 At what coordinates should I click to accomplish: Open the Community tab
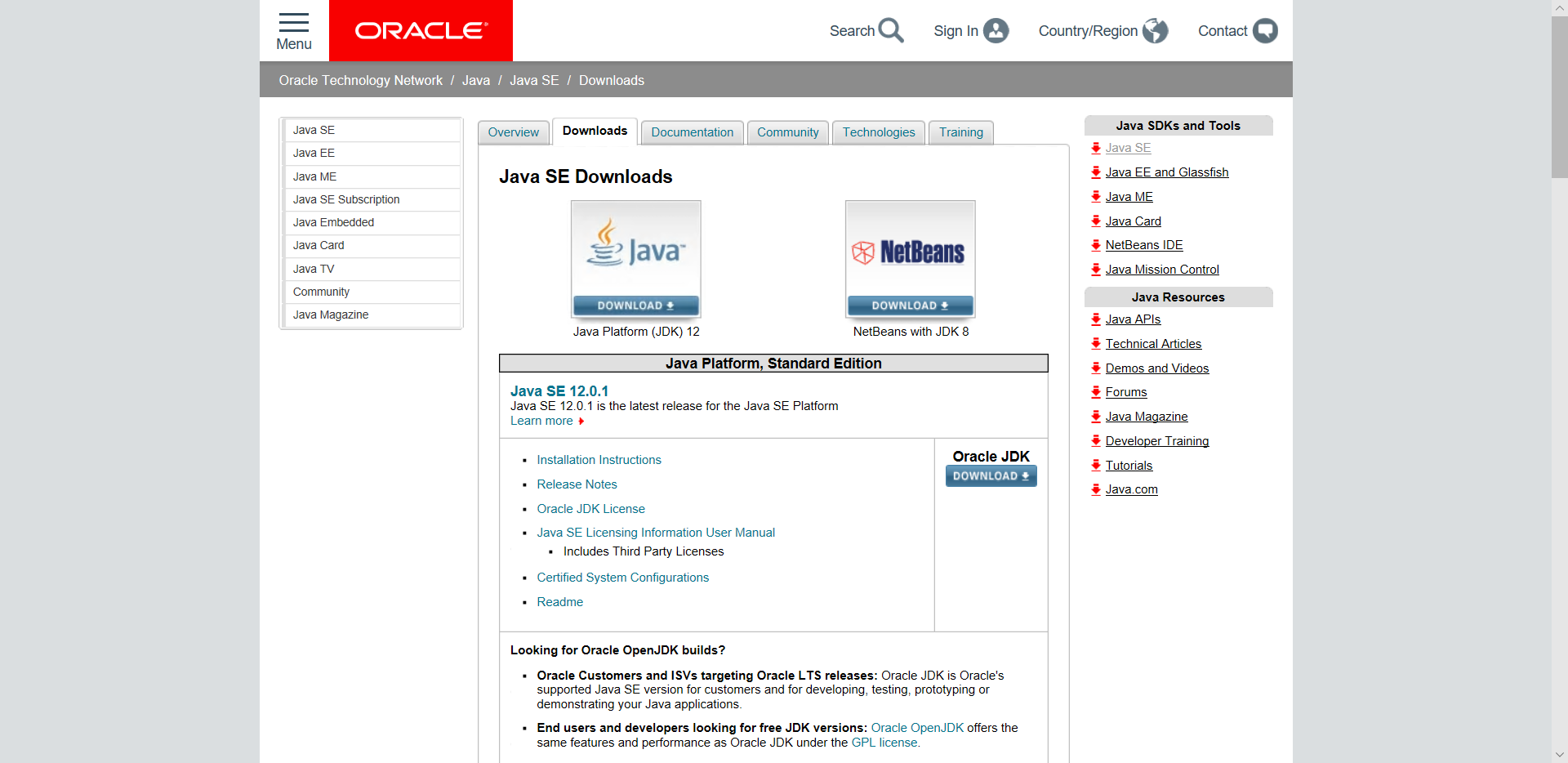point(788,132)
